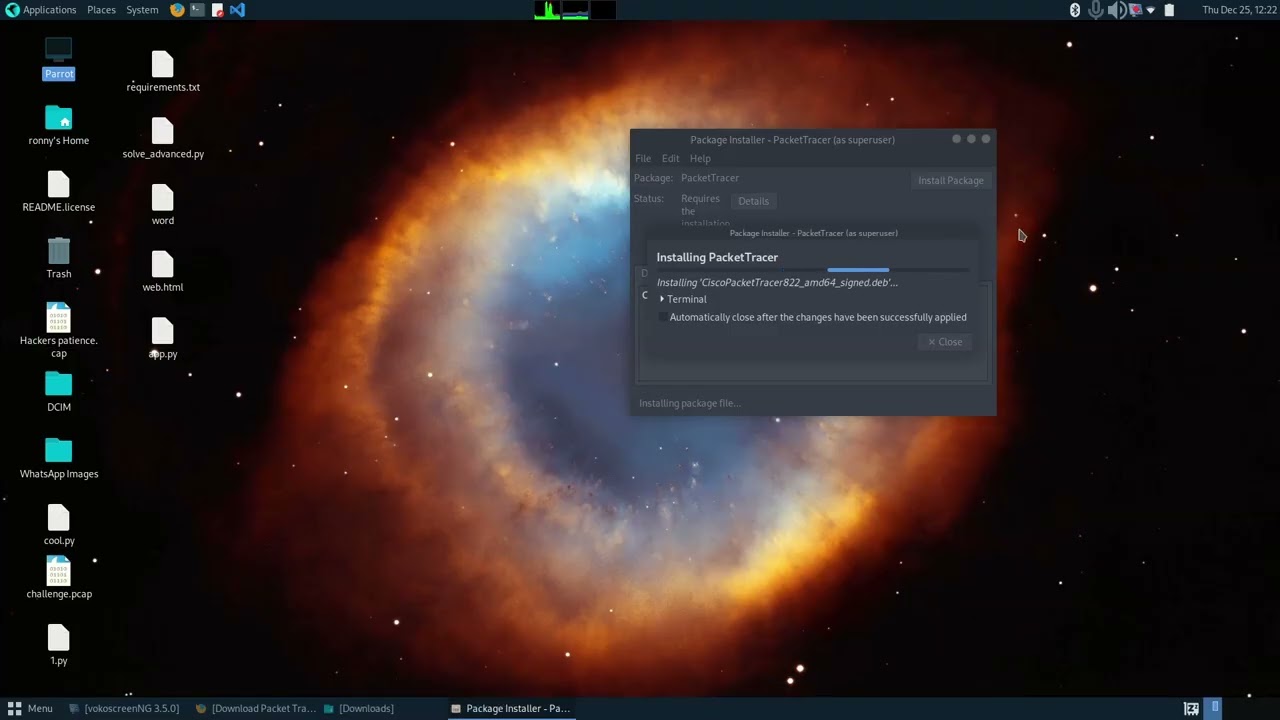The image size is (1280, 720).
Task: Click the clipboard tray icon
Action: click(1169, 10)
